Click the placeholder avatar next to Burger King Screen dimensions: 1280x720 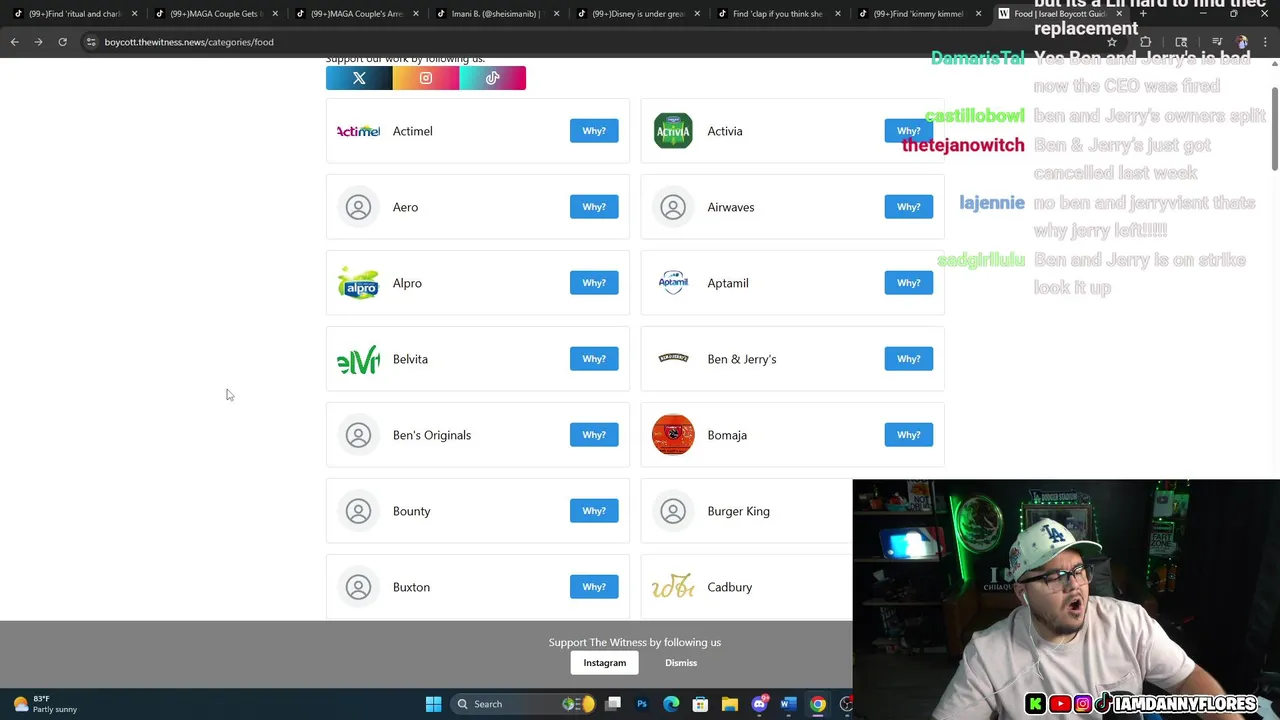(x=673, y=511)
